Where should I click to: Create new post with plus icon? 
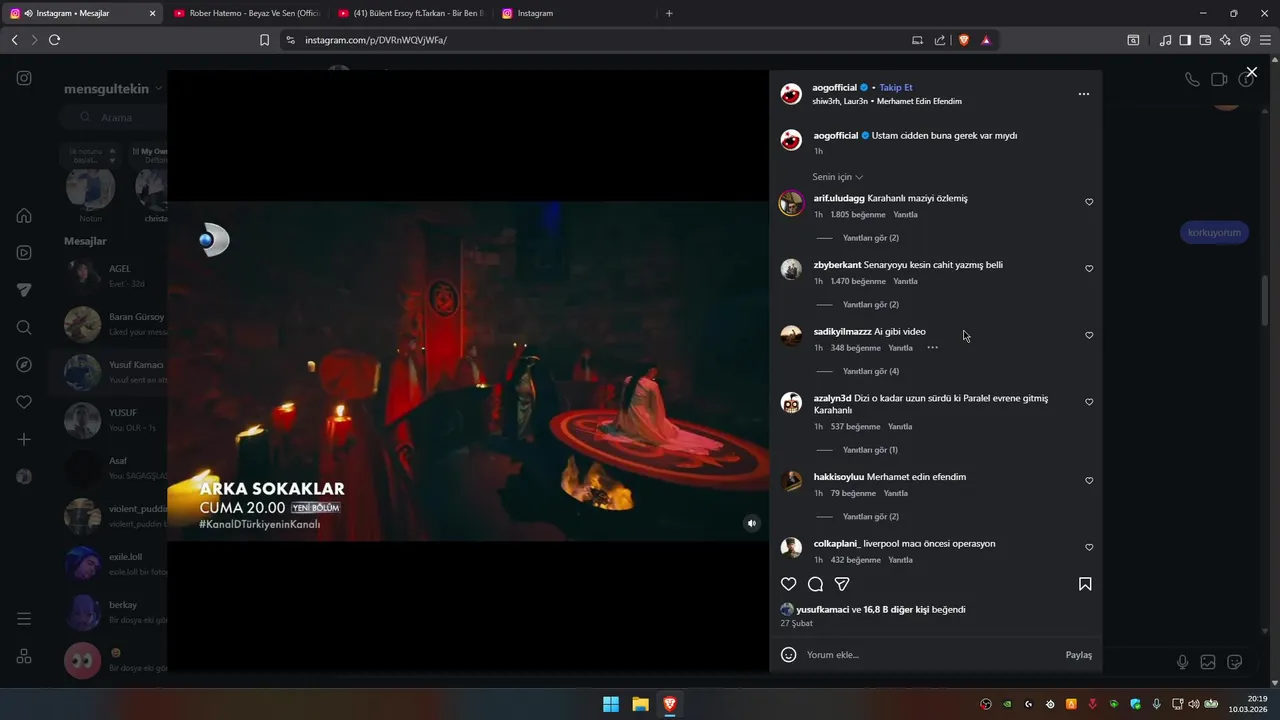pyautogui.click(x=24, y=439)
